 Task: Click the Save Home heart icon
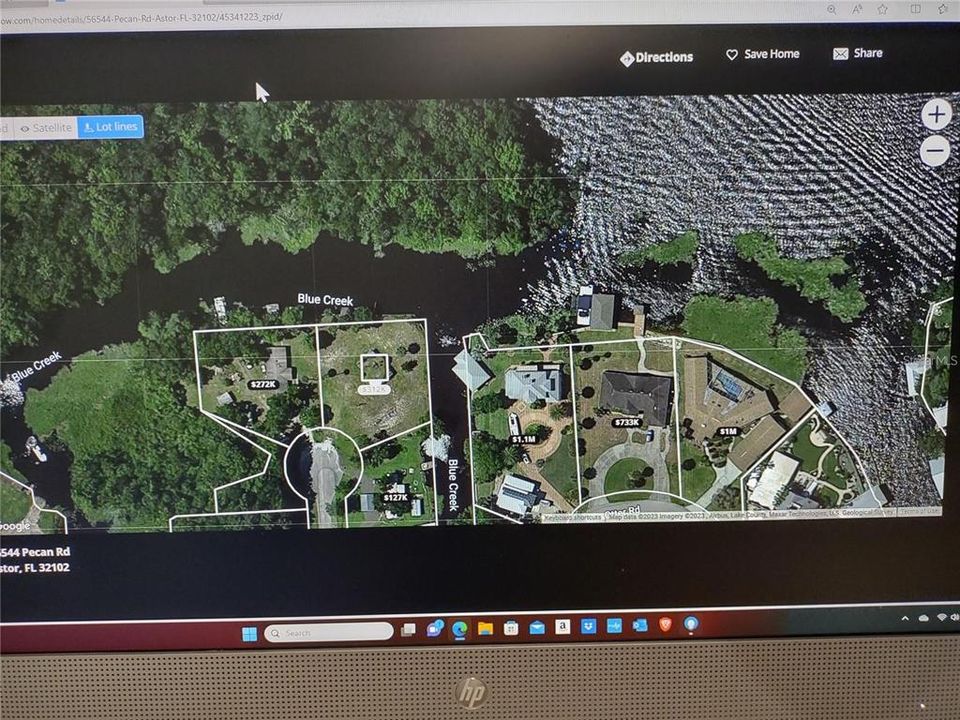733,54
